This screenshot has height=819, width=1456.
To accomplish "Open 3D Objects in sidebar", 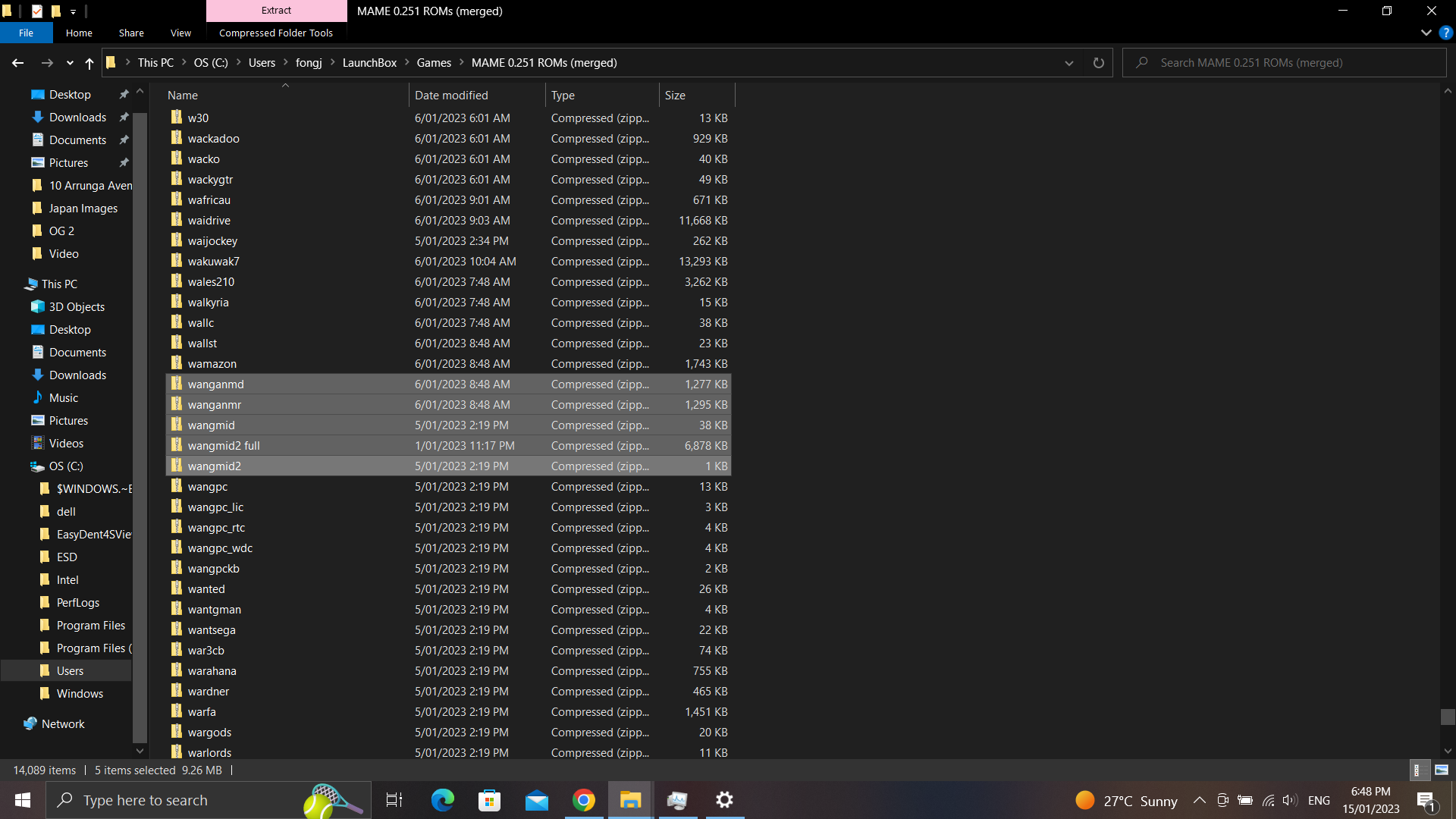I will (x=77, y=307).
